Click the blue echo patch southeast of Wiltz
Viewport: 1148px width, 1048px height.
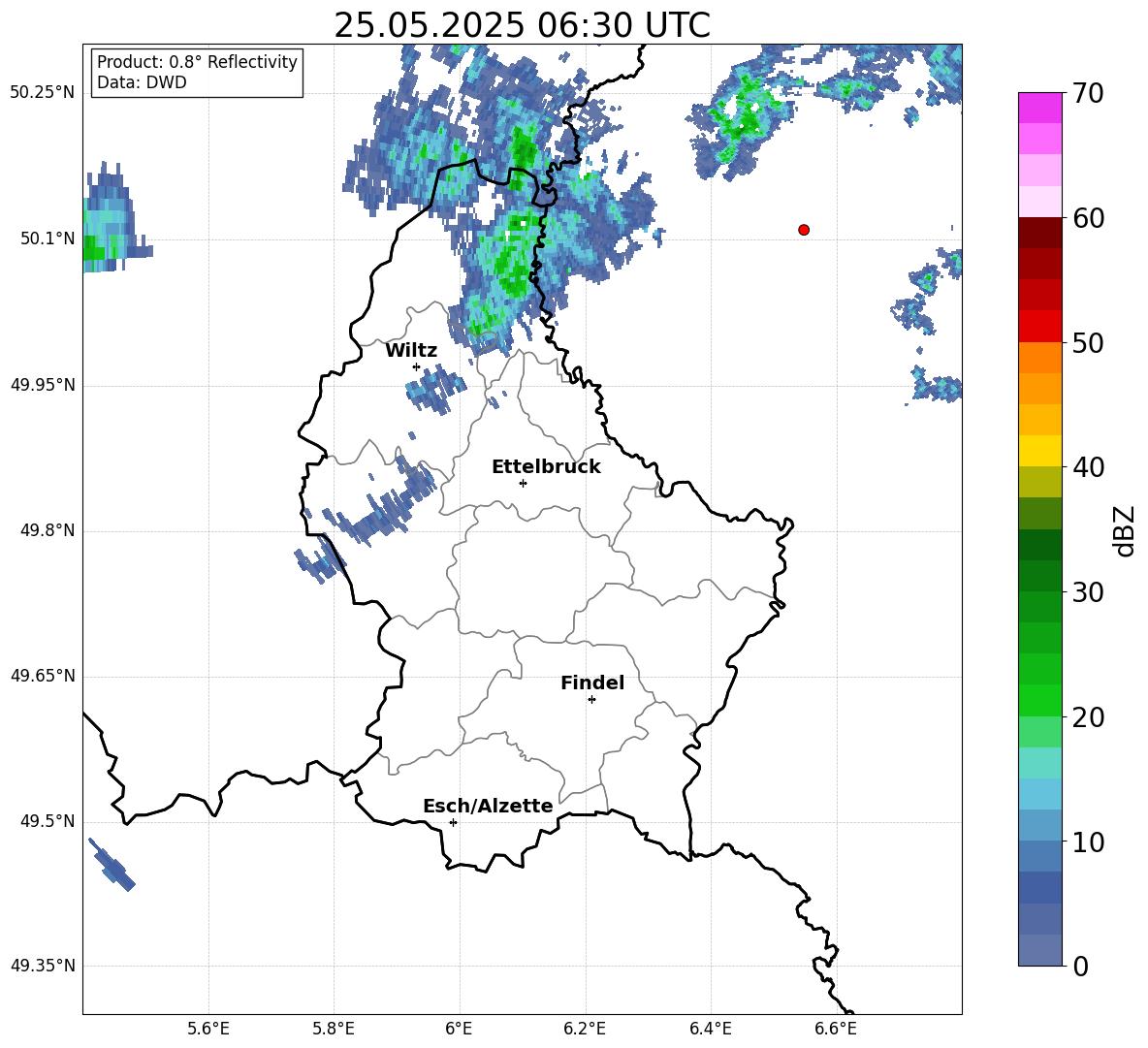436,389
